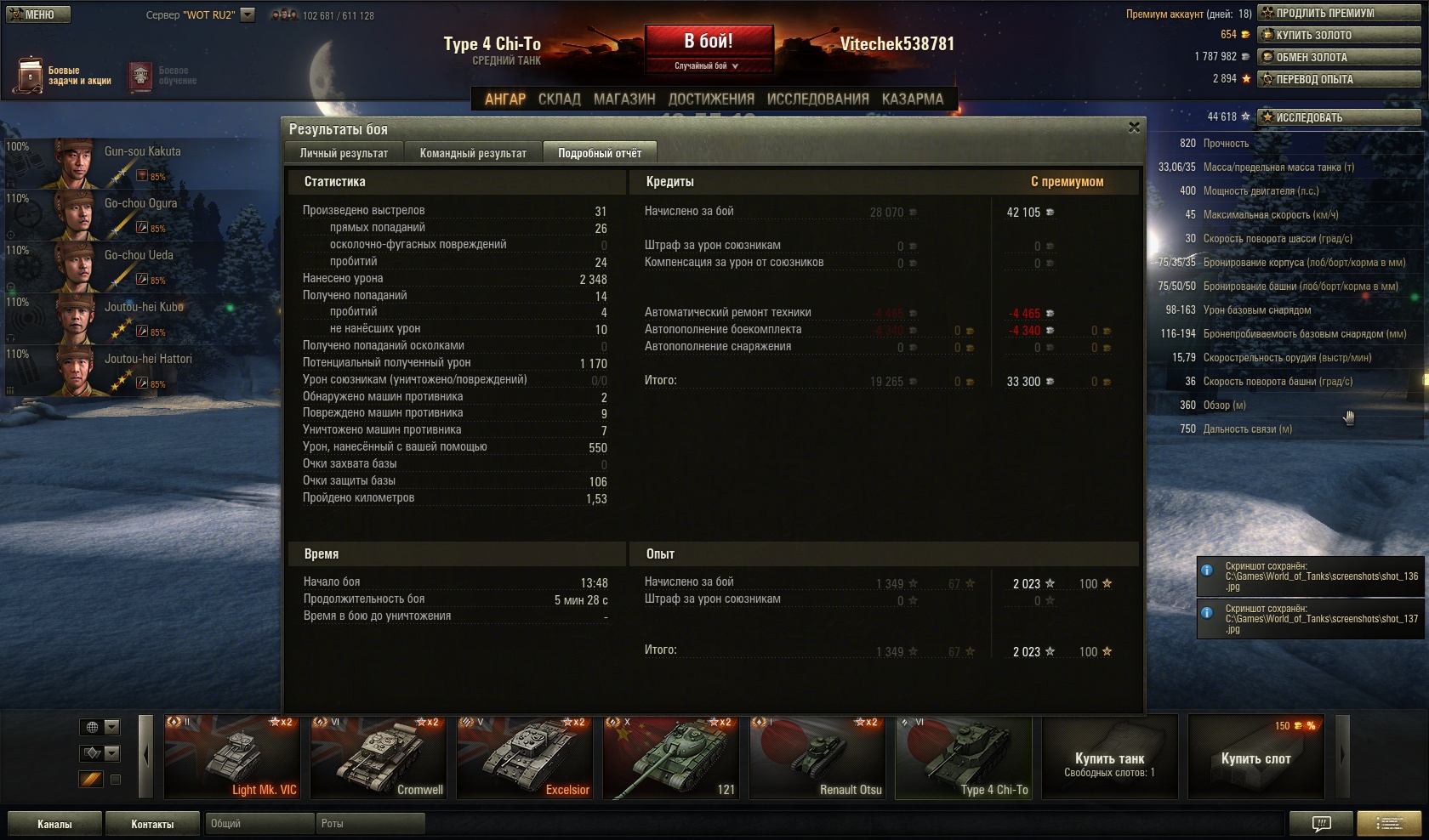Click the 85% skill icon for Joutou-hei Kubo
Image resolution: width=1429 pixels, height=840 pixels.
coord(142,332)
